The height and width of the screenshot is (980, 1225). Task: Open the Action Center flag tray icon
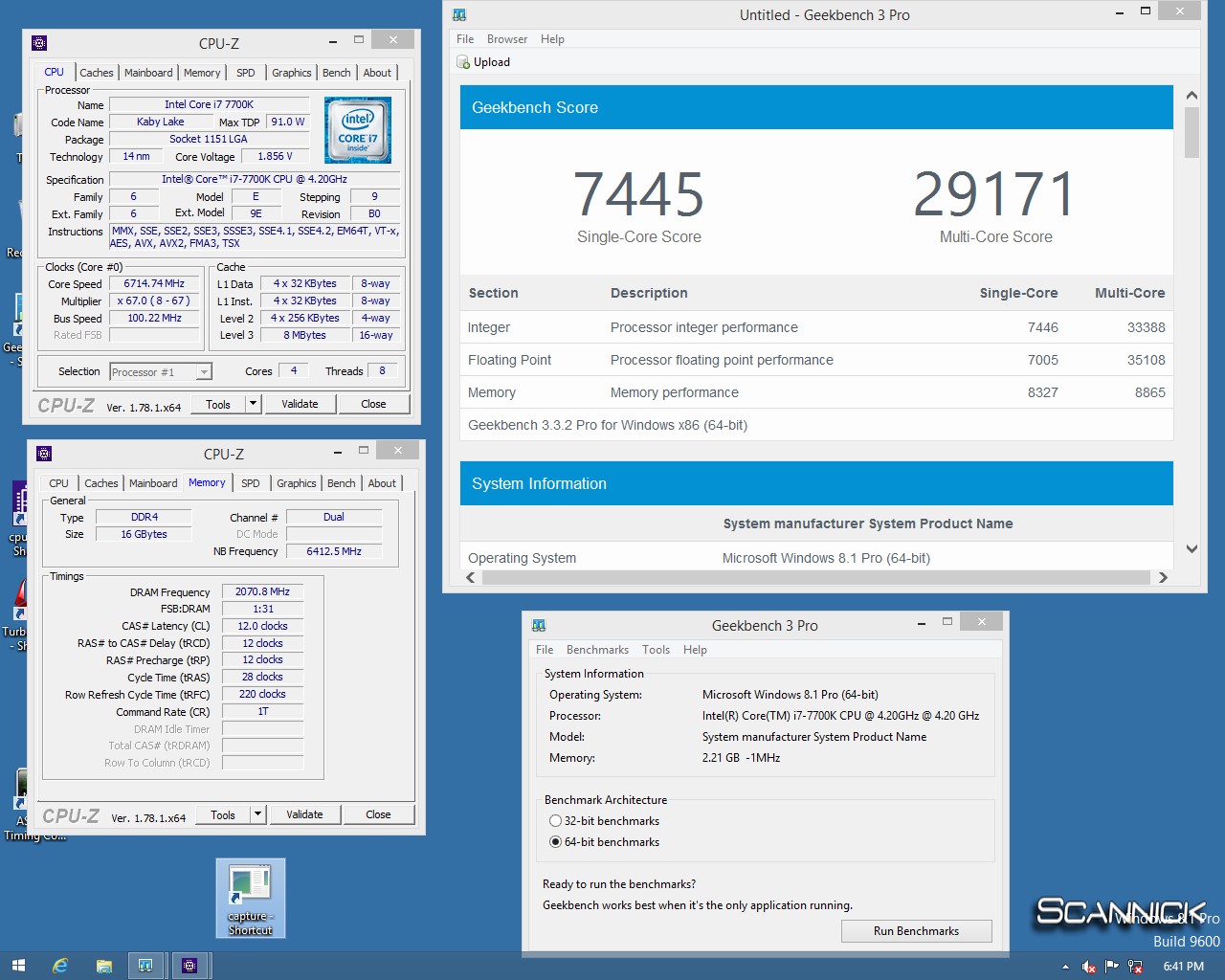tap(1112, 967)
